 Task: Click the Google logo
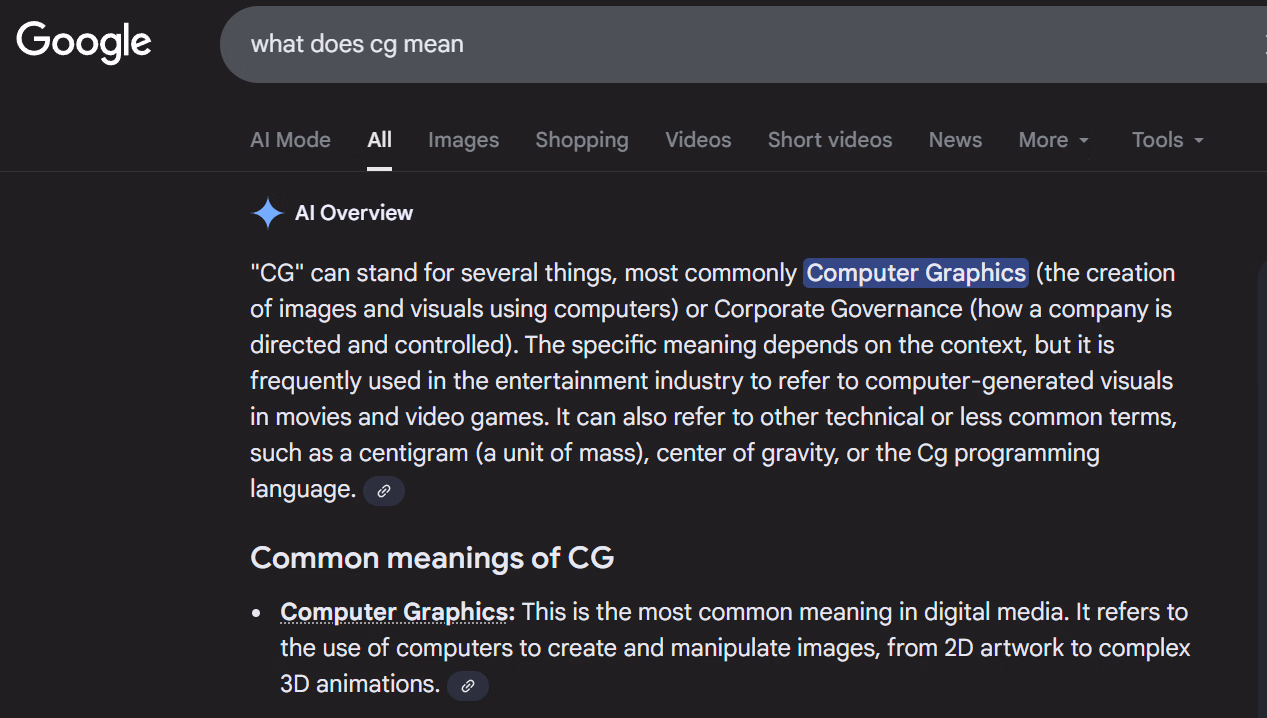tap(84, 43)
